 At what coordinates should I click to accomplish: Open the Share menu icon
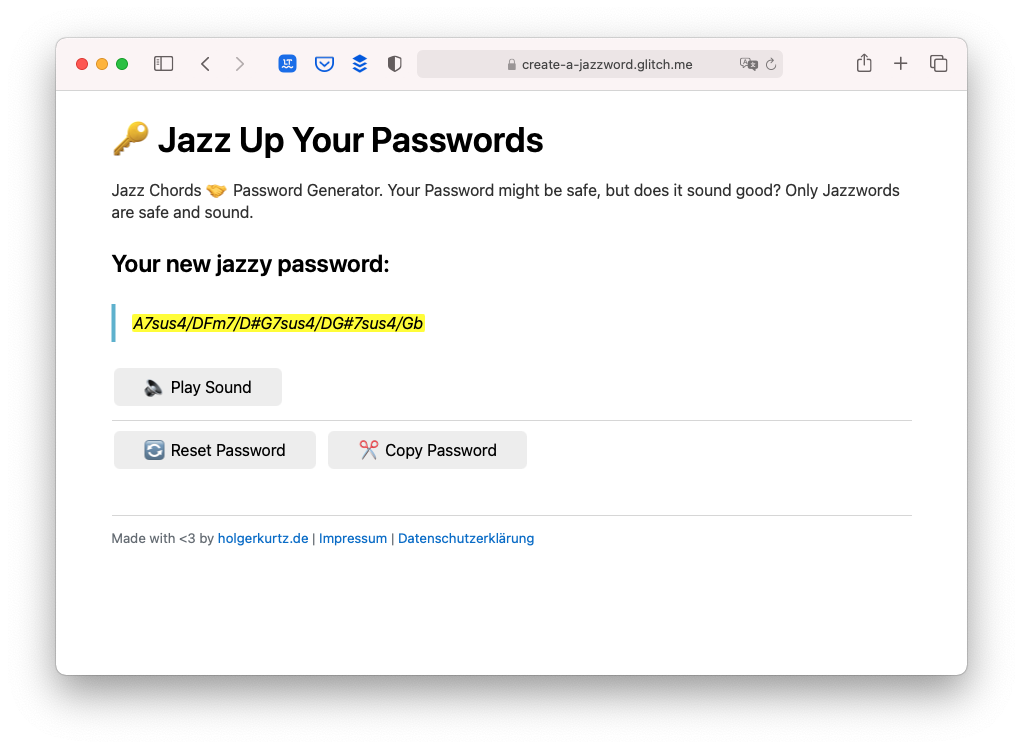click(x=863, y=62)
